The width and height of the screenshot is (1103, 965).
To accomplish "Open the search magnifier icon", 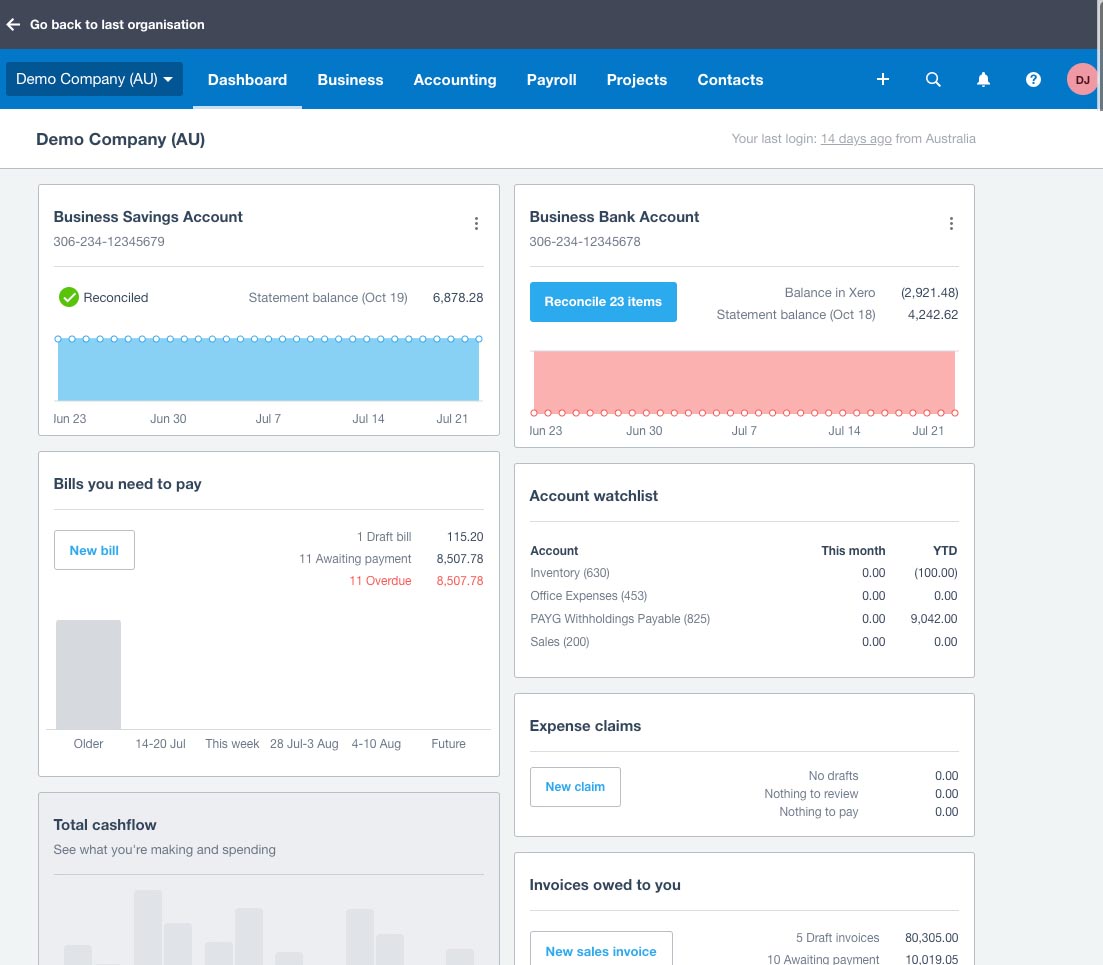I will click(933, 79).
